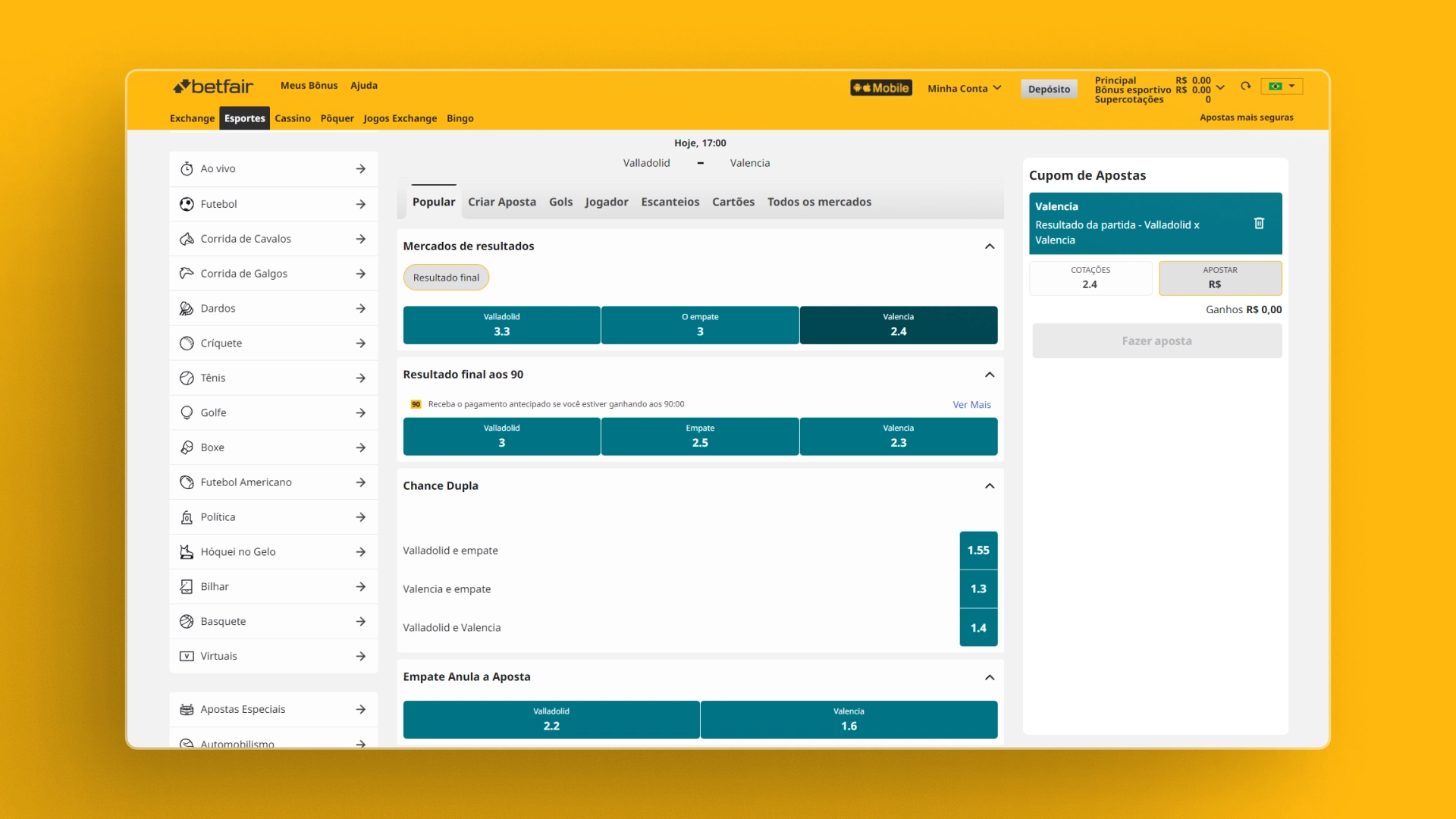The height and width of the screenshot is (819, 1456).
Task: Click the Boxe glove icon
Action: (x=187, y=447)
